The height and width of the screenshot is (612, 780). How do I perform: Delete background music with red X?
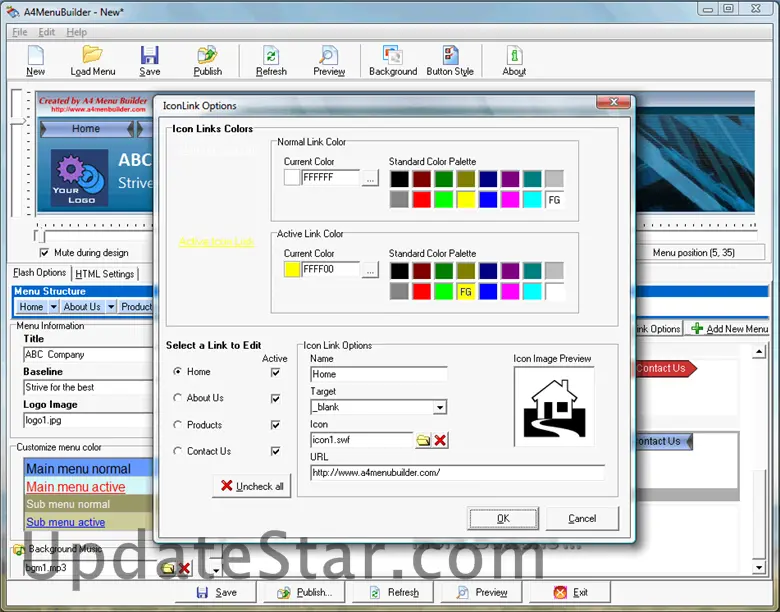click(184, 568)
